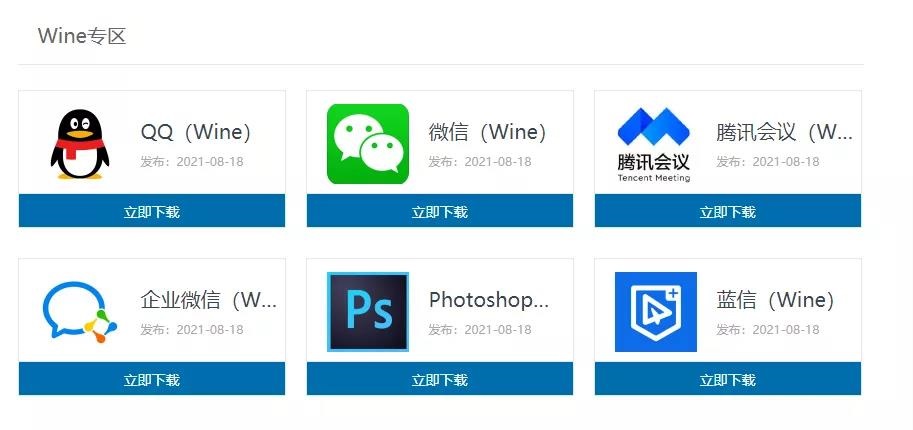913x430 pixels.
Task: Download QQ (Wine) with 立即下载
Action: pyautogui.click(x=152, y=211)
